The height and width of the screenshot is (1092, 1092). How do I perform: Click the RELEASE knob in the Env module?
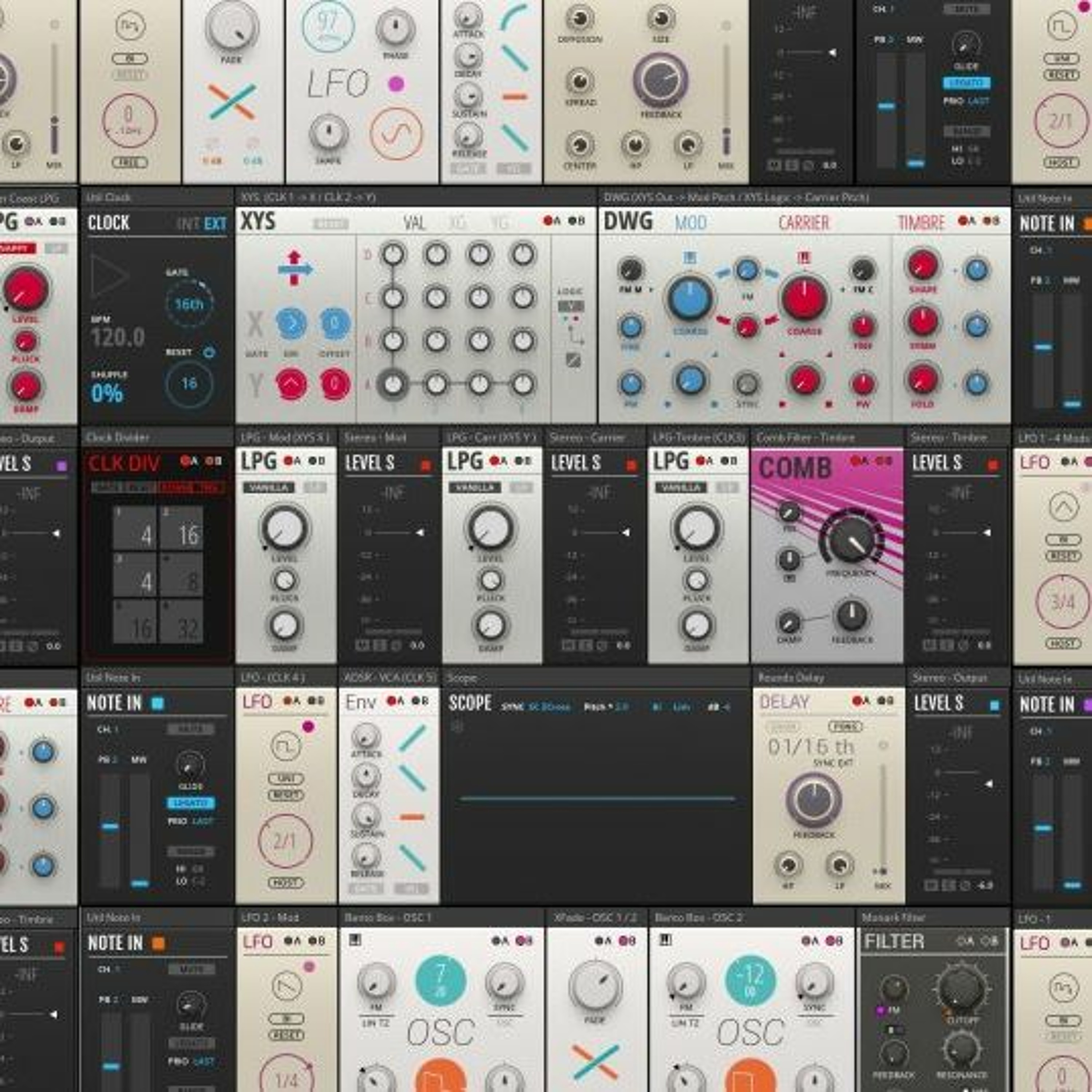pyautogui.click(x=366, y=856)
